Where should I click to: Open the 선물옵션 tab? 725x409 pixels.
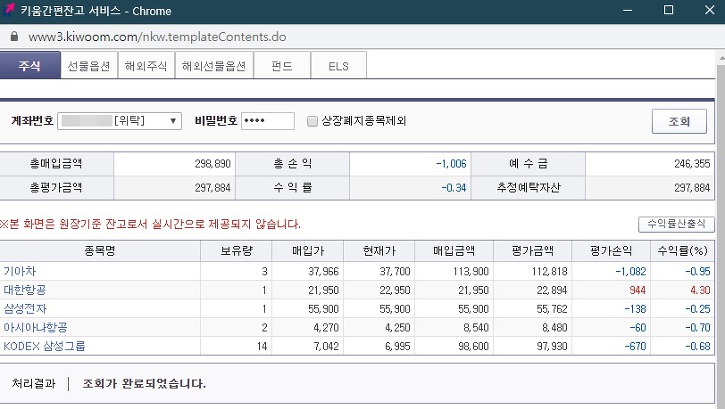pyautogui.click(x=89, y=66)
